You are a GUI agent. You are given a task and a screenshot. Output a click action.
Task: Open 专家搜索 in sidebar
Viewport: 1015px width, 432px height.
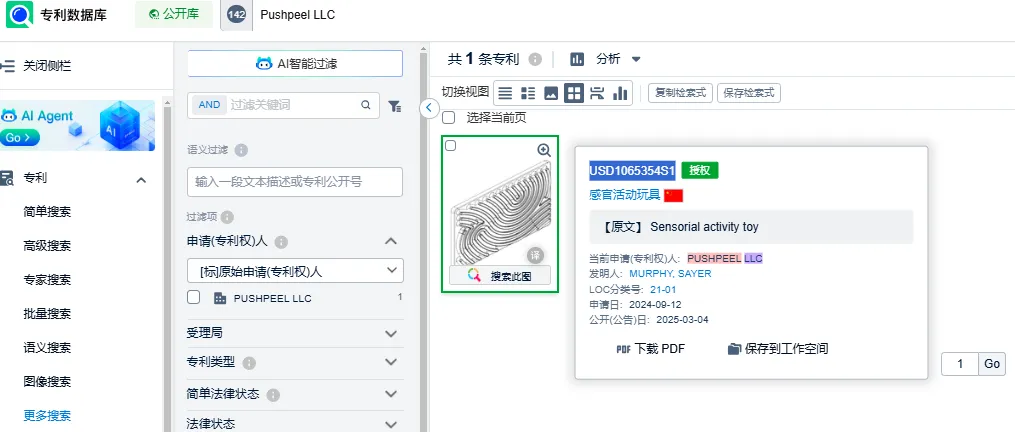[x=47, y=280]
